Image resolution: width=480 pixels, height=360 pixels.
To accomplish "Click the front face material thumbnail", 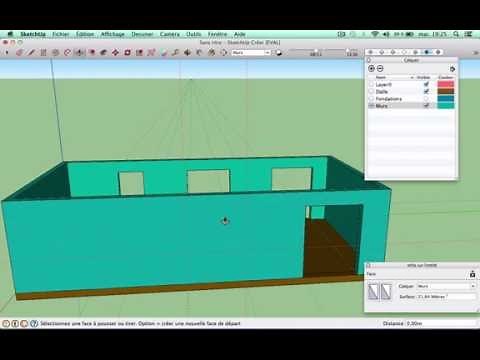I will coord(374,291).
